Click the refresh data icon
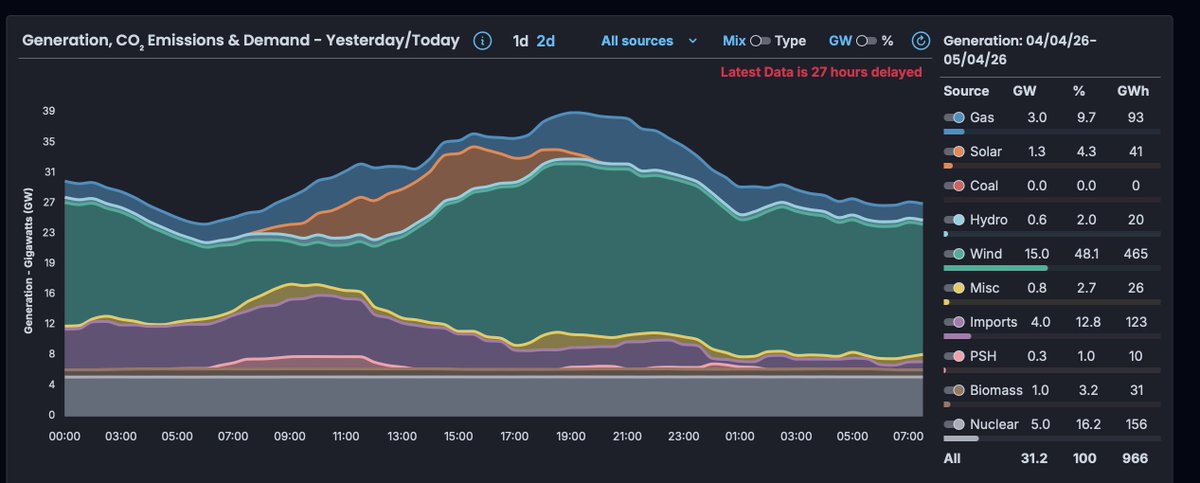The width and height of the screenshot is (1200, 483). pyautogui.click(x=921, y=41)
